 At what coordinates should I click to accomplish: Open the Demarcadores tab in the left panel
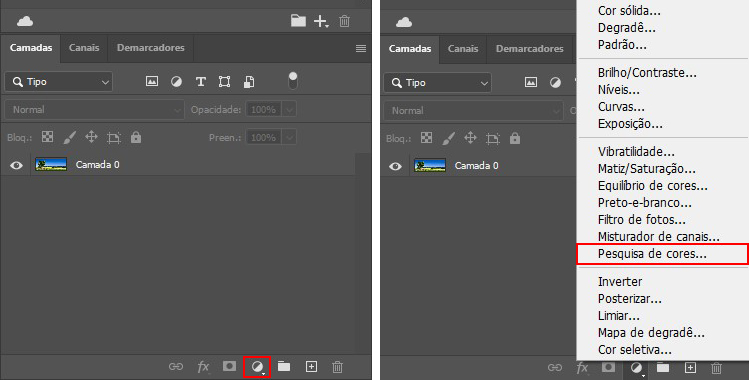pos(150,48)
